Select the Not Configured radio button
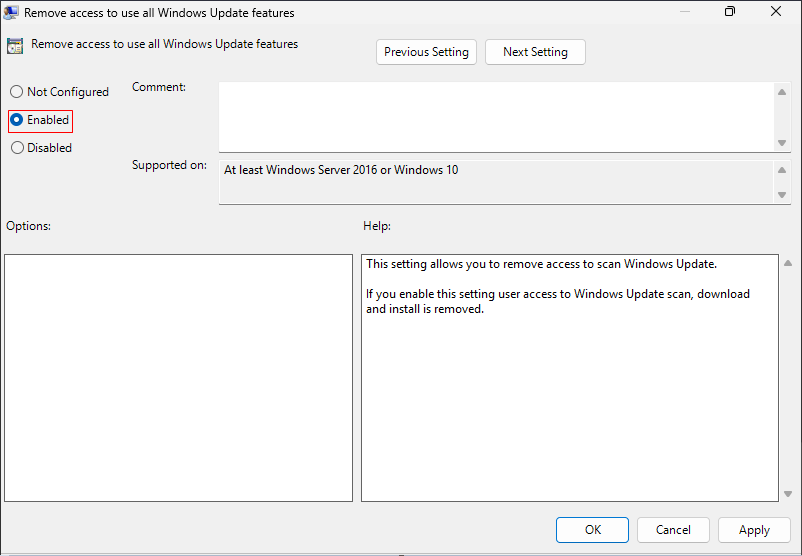Viewport: 802px width, 556px height. coord(17,92)
